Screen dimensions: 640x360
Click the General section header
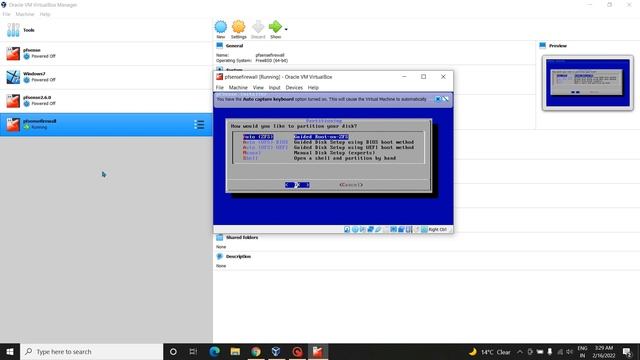(x=234, y=46)
